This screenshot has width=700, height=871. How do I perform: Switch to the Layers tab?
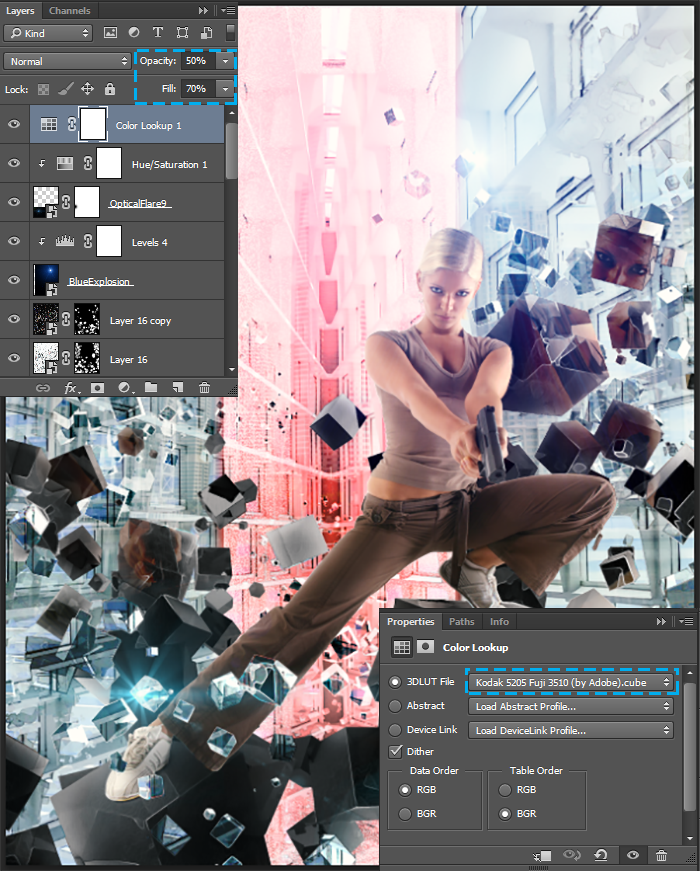pyautogui.click(x=20, y=11)
